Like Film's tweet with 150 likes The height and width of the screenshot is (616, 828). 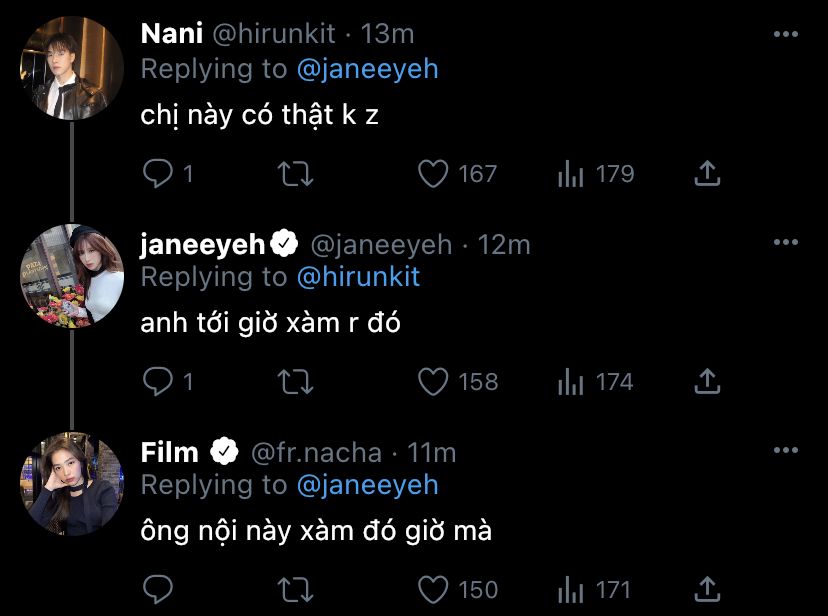(433, 588)
